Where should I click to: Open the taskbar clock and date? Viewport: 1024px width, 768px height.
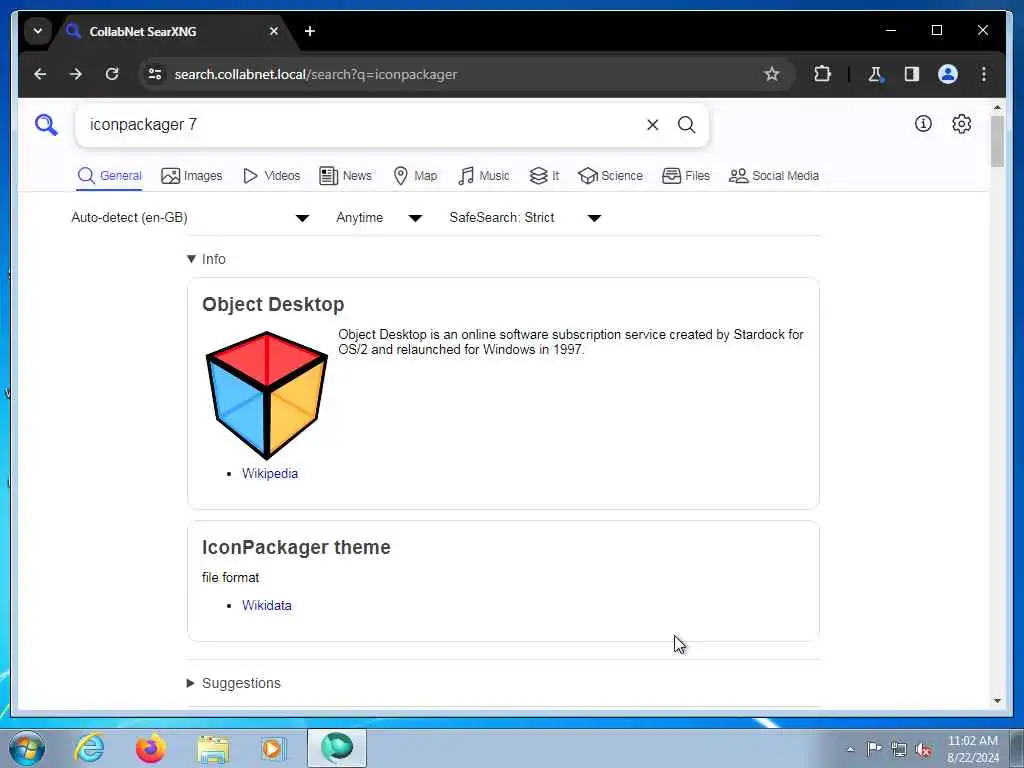pyautogui.click(x=972, y=749)
